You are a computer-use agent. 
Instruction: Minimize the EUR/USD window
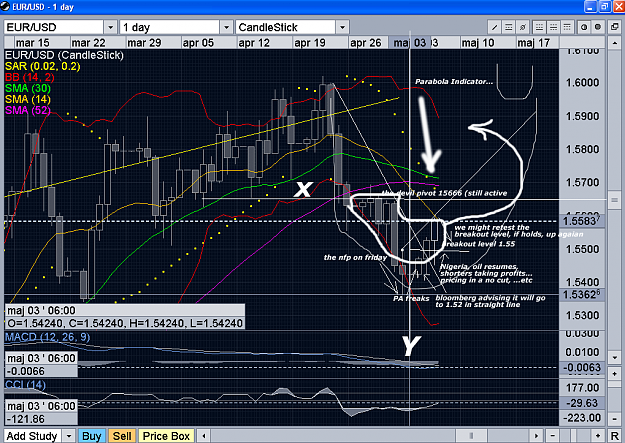(x=591, y=6)
